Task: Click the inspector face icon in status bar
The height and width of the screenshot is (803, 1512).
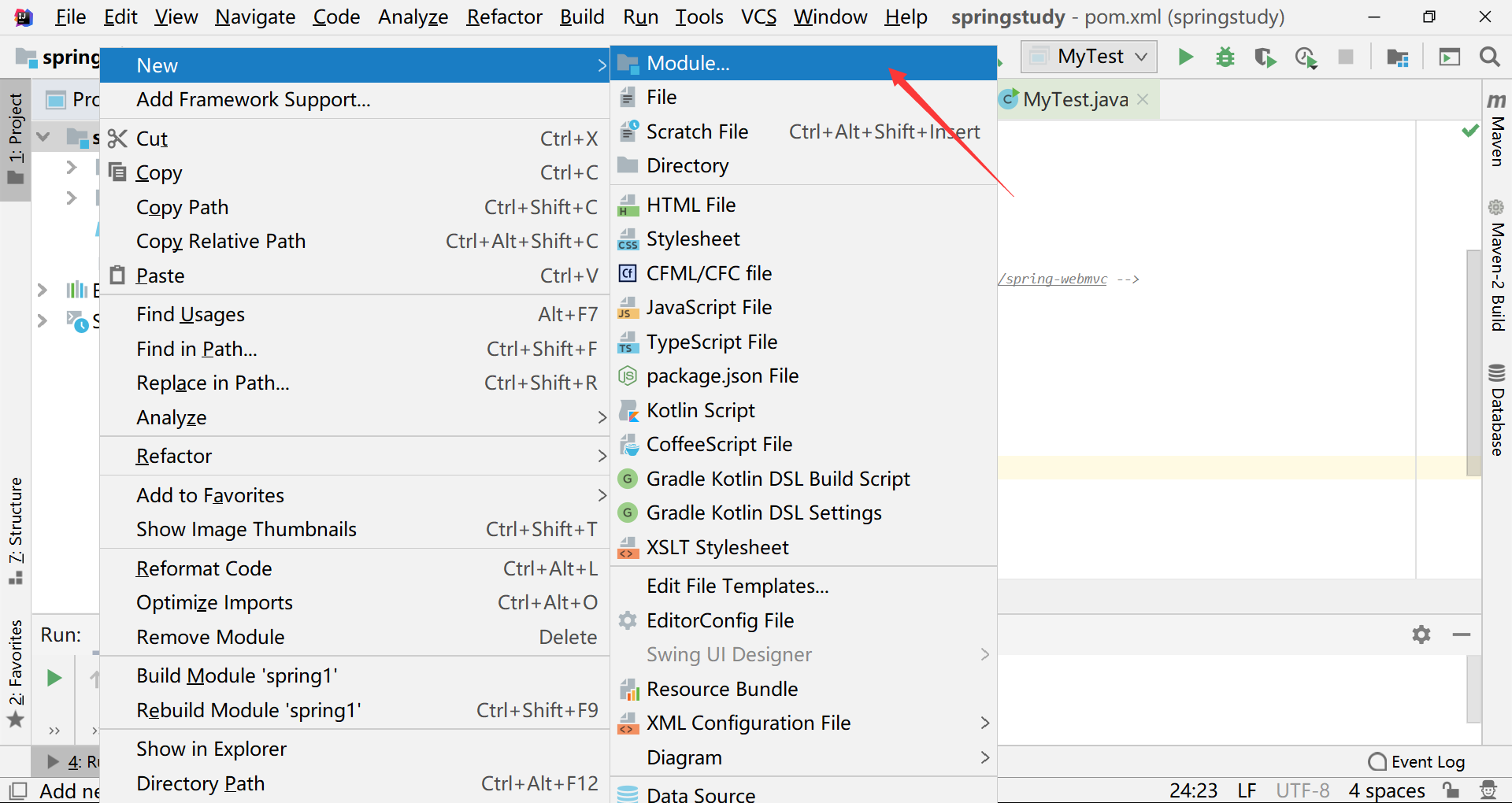Action: point(1488,790)
